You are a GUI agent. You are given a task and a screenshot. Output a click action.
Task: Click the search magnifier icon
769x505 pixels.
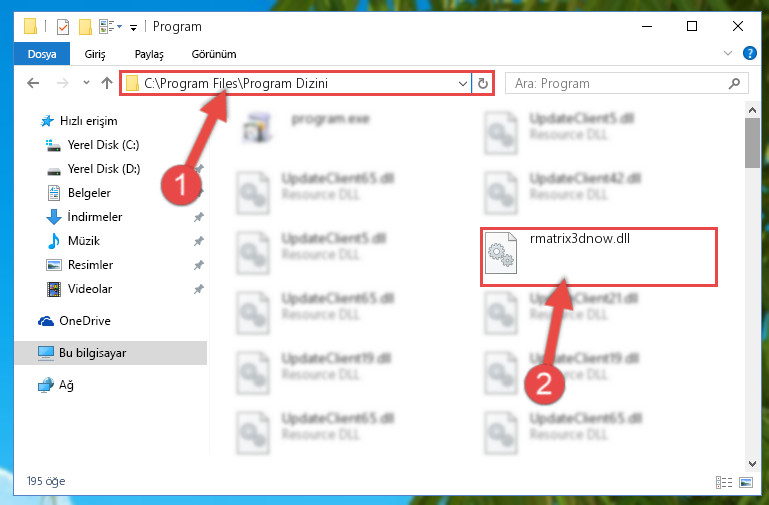click(x=734, y=83)
